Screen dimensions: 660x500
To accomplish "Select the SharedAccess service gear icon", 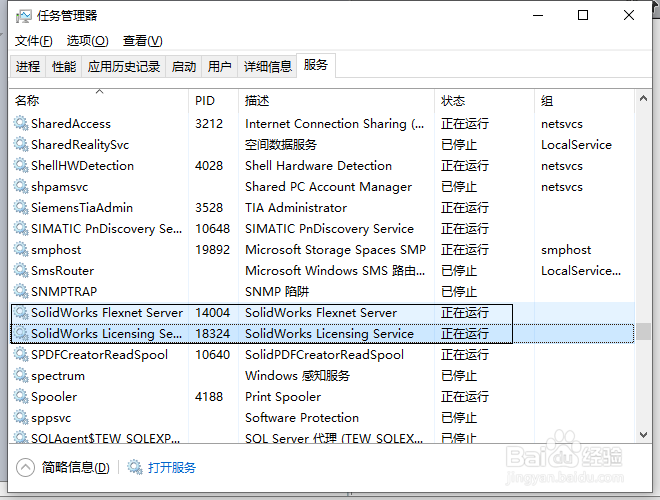I will click(21, 123).
